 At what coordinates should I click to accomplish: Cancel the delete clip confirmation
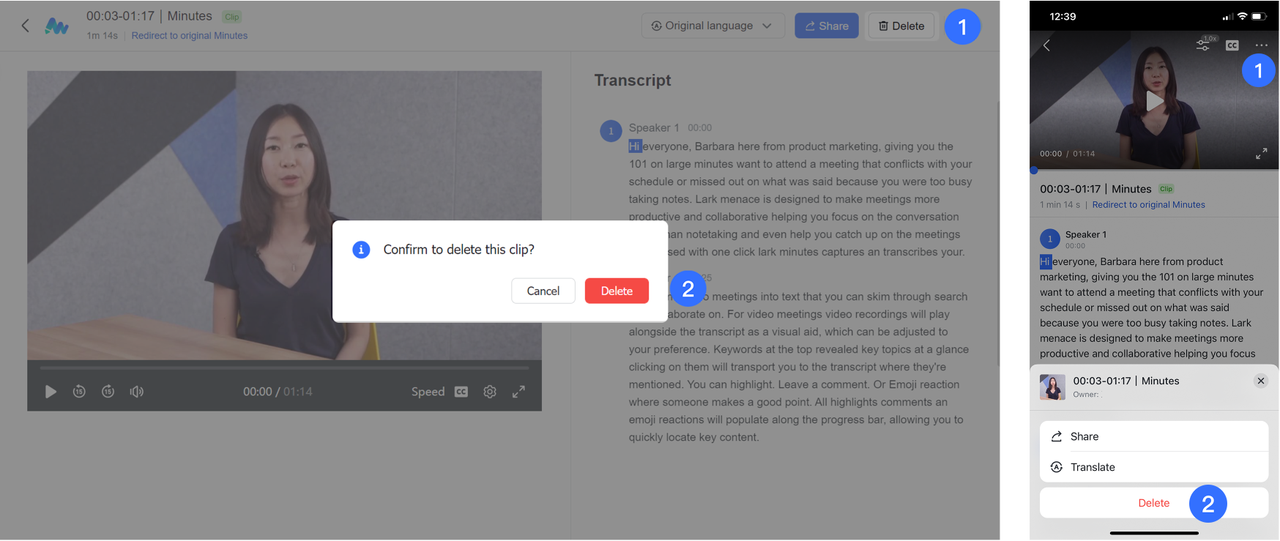(543, 291)
